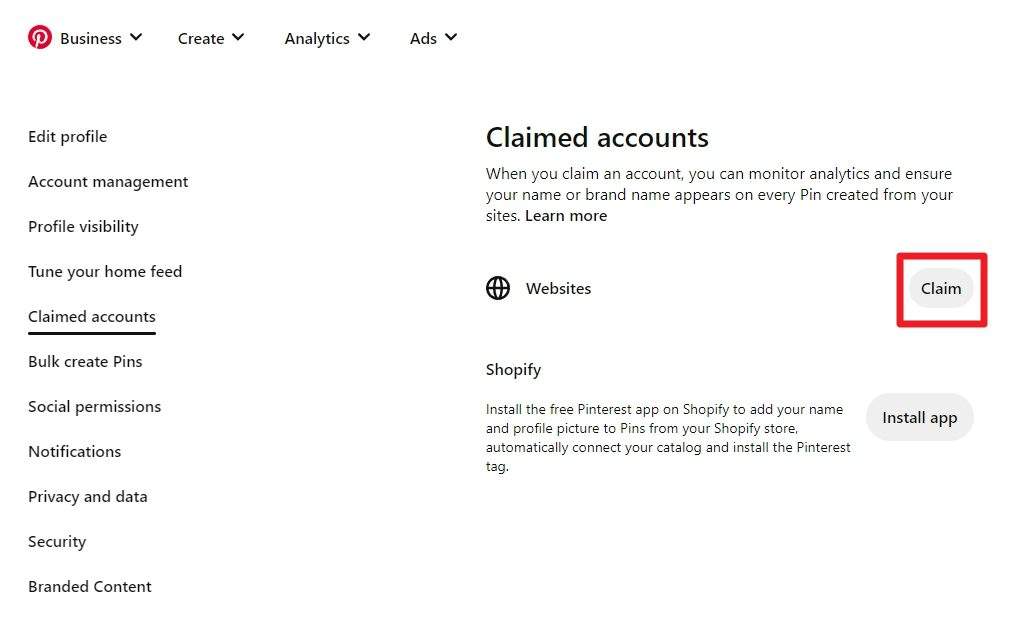This screenshot has width=1020, height=630.
Task: Go to Social permissions settings
Action: point(94,407)
